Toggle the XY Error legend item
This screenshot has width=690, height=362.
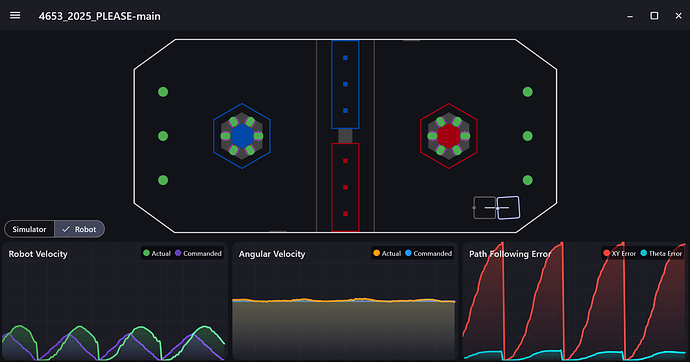point(620,253)
